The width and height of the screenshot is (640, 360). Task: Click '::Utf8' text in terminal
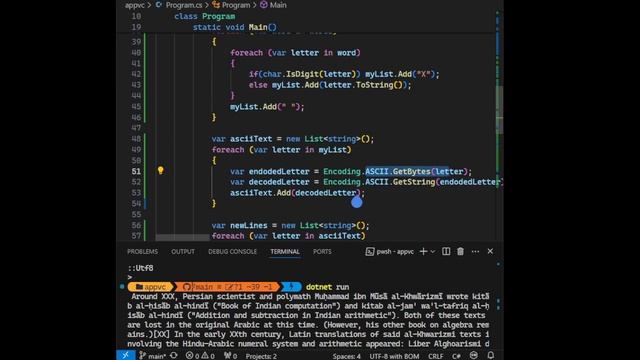coord(140,268)
